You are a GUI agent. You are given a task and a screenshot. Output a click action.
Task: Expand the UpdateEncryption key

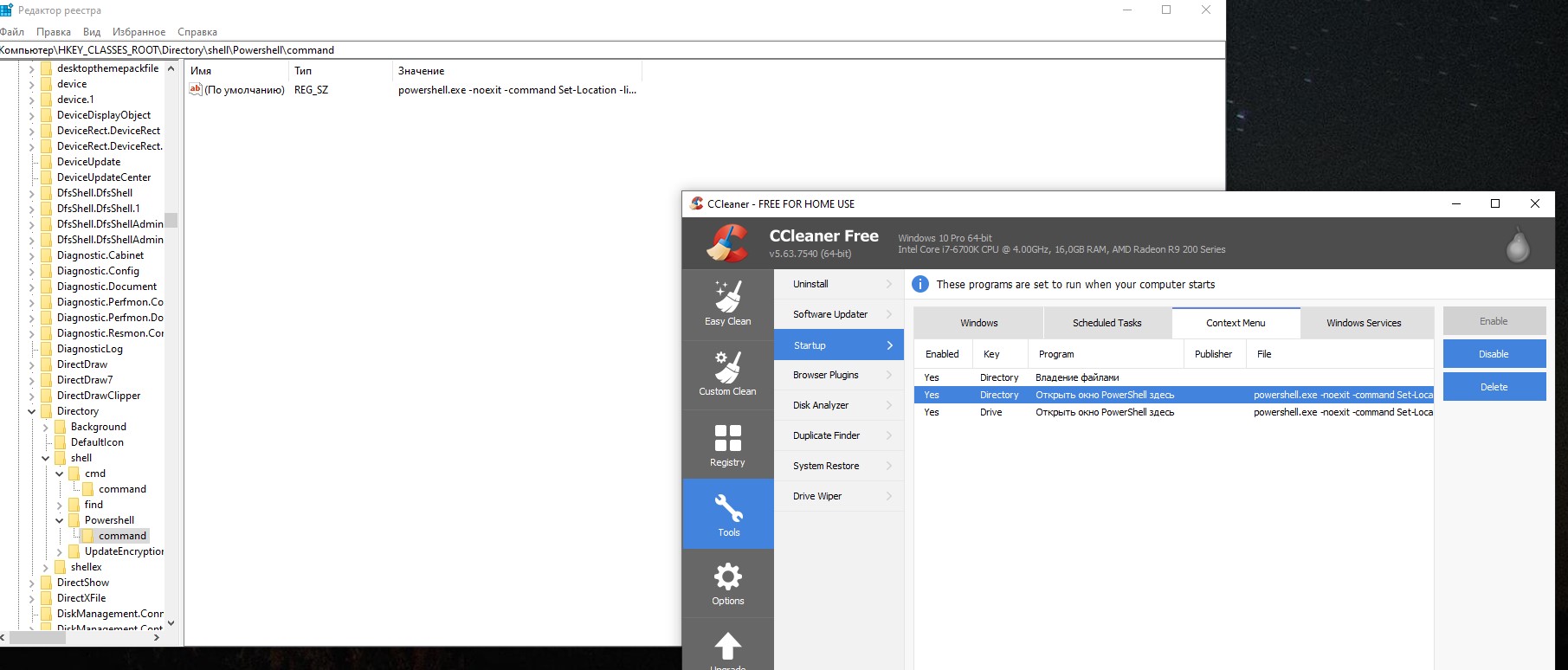(x=60, y=551)
